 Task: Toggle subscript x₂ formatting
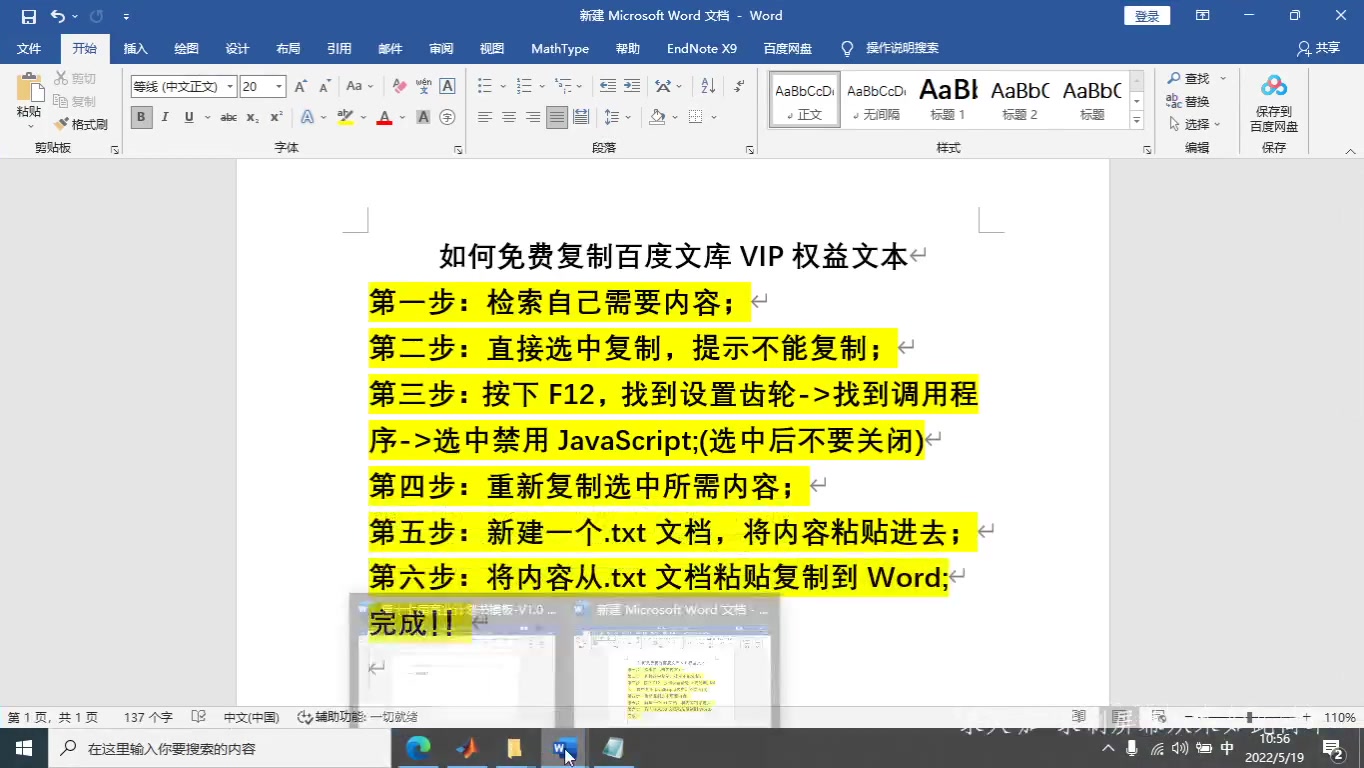click(252, 117)
